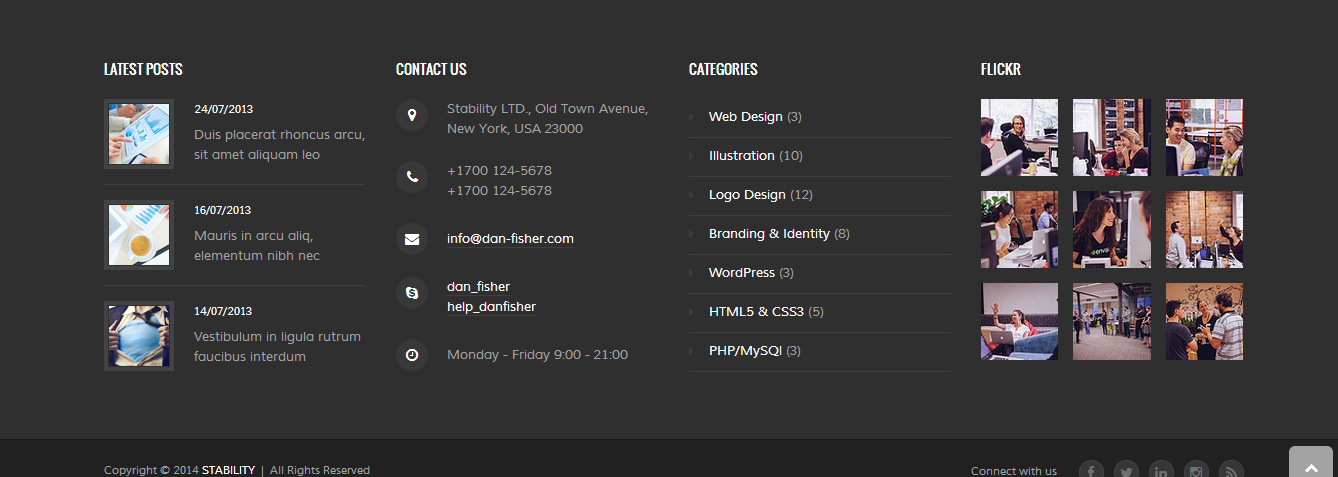The height and width of the screenshot is (477, 1338).
Task: Click the phone icon in Contact Us
Action: click(412, 177)
